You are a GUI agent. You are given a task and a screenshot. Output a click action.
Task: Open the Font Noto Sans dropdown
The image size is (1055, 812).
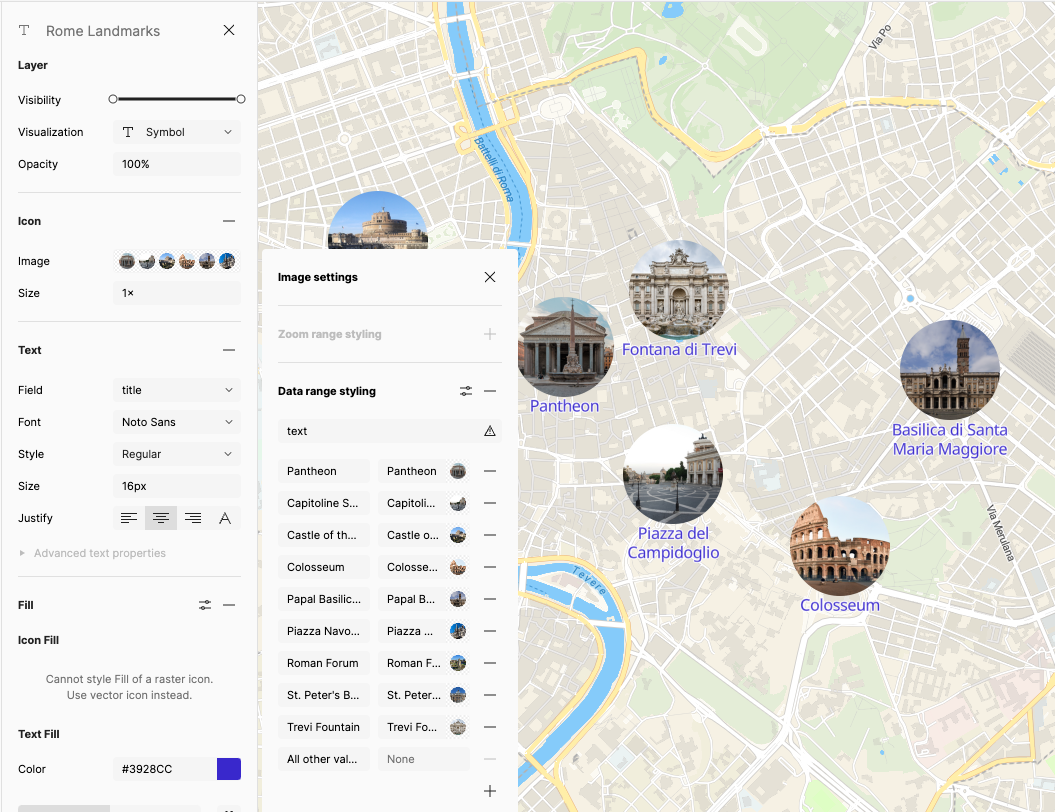[x=177, y=422]
